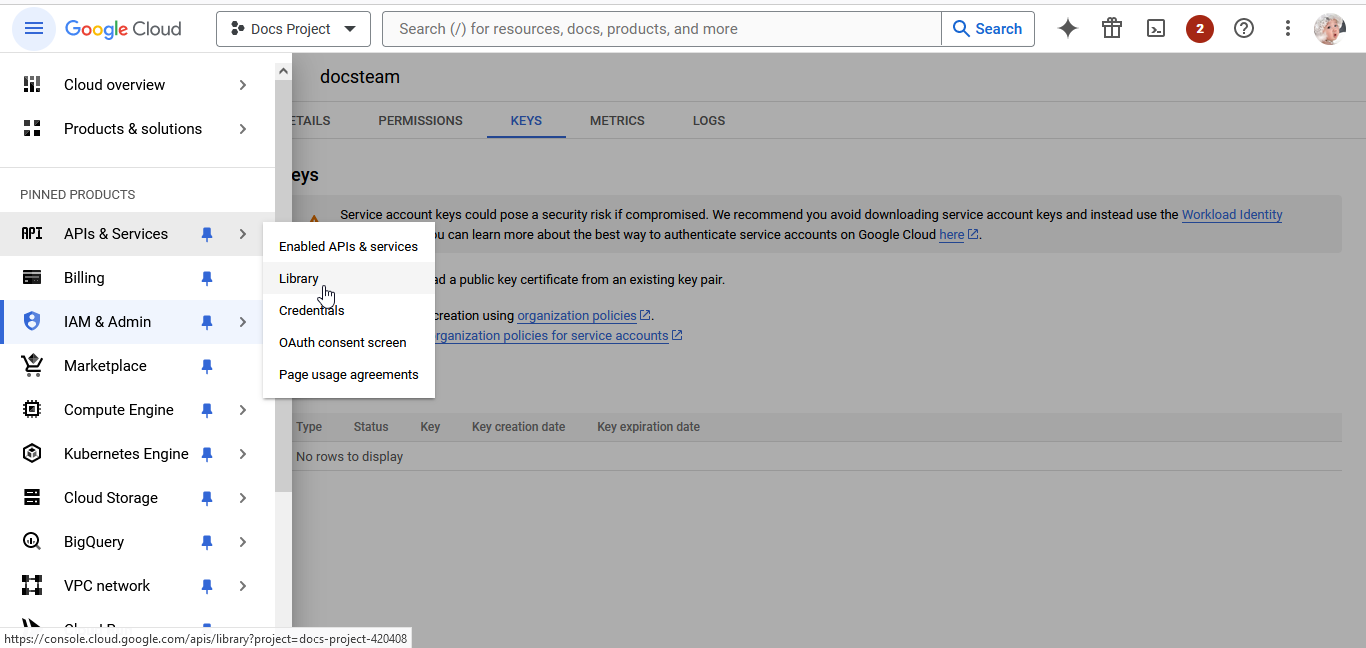The width and height of the screenshot is (1366, 648).
Task: Click the Kubernetes Engine cube icon
Action: 32,454
